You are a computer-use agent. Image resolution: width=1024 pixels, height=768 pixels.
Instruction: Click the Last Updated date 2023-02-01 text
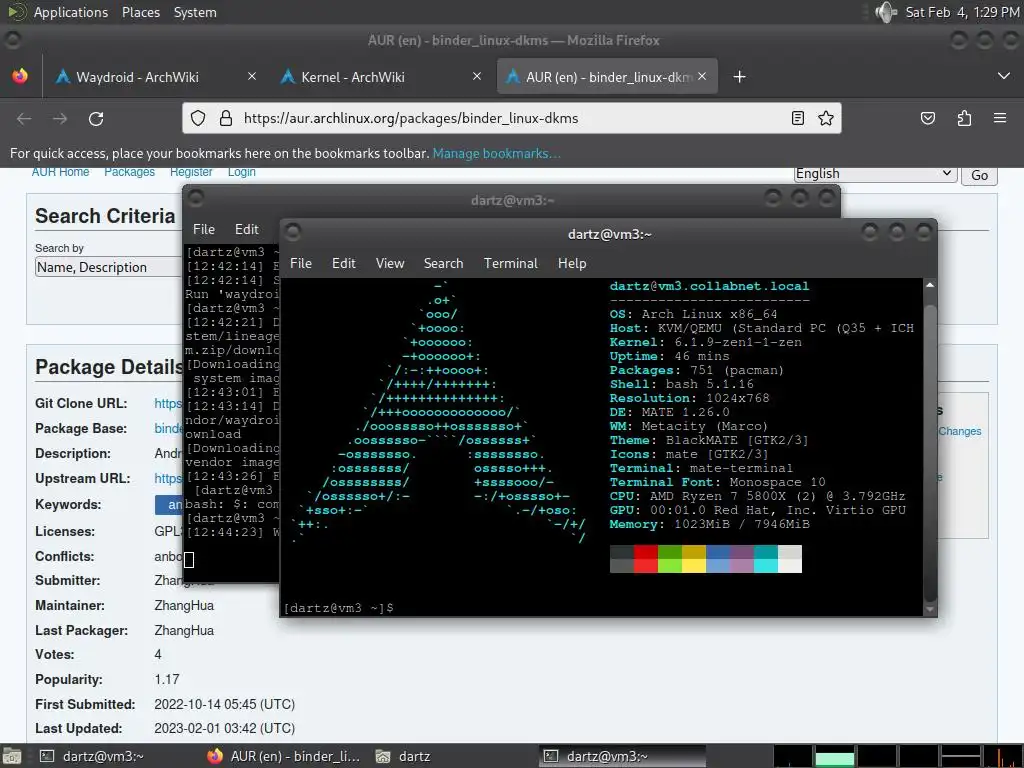[x=224, y=729]
